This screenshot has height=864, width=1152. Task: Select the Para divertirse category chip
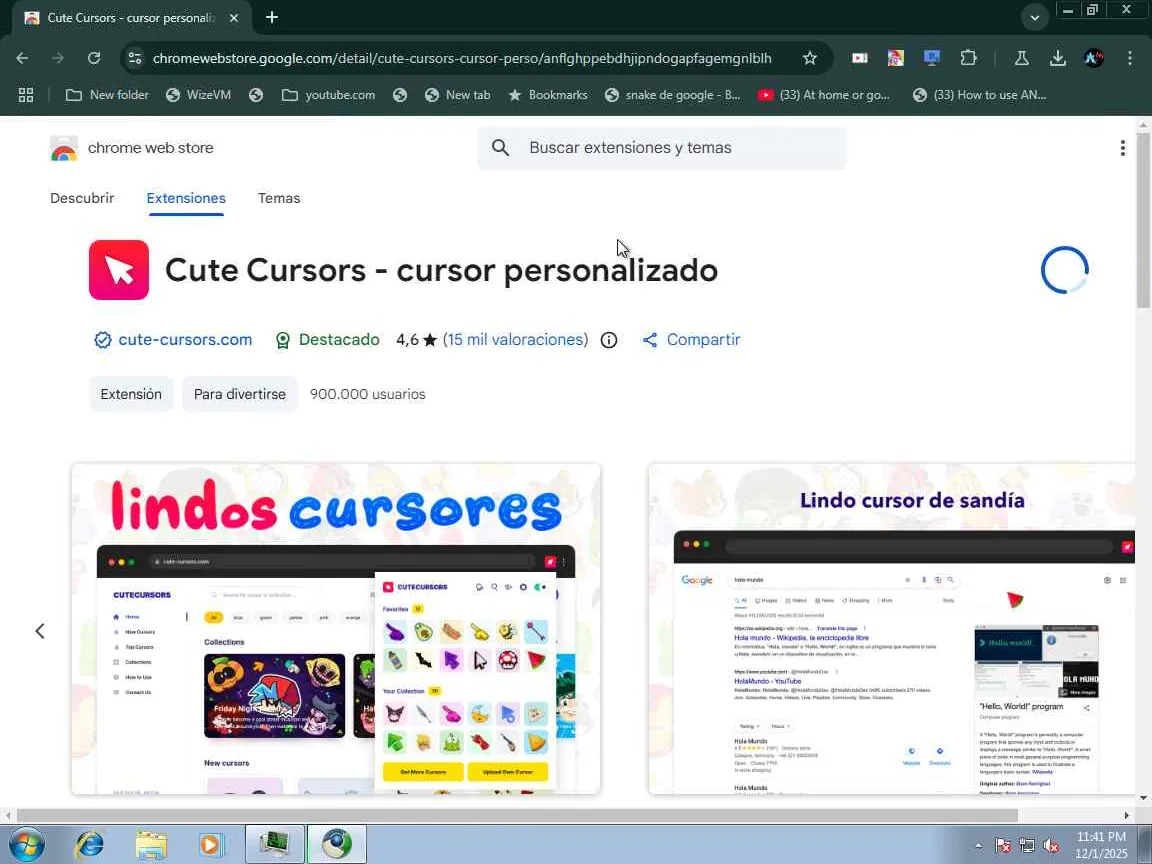click(x=240, y=394)
